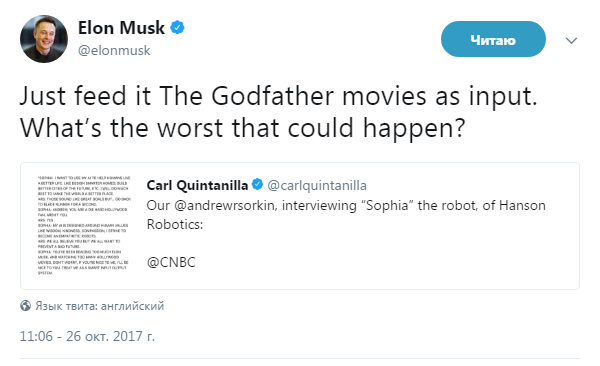Open the @carlquintanilla handle

[317, 185]
